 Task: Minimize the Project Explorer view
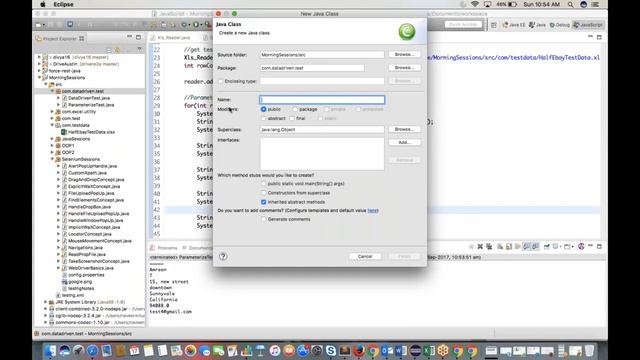[129, 37]
